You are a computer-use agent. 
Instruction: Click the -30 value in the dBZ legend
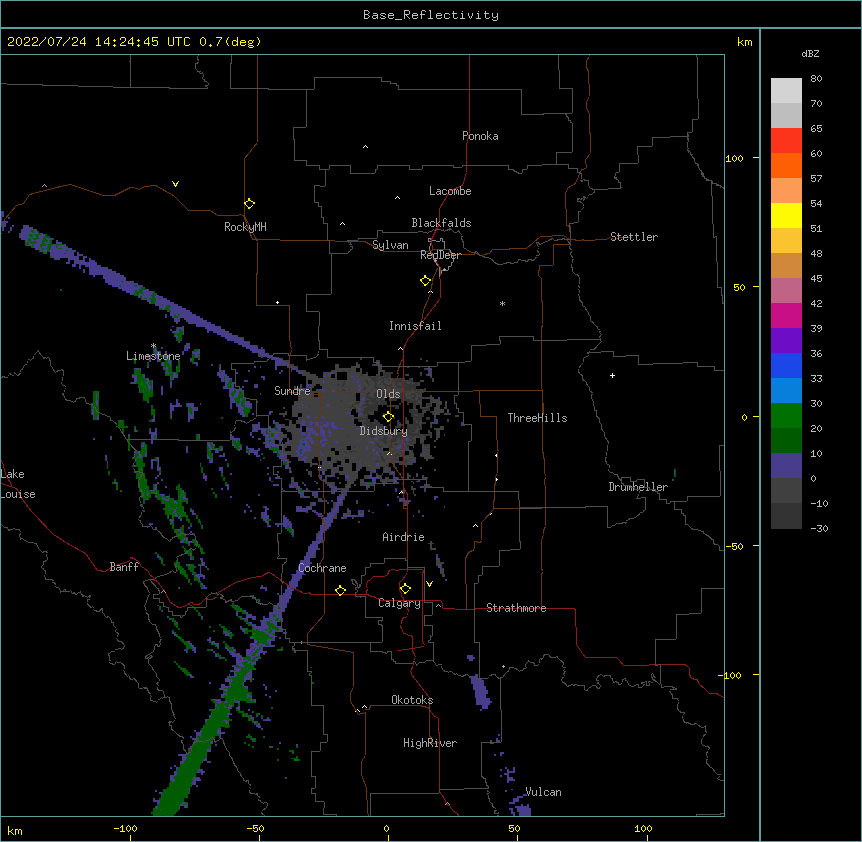819,528
